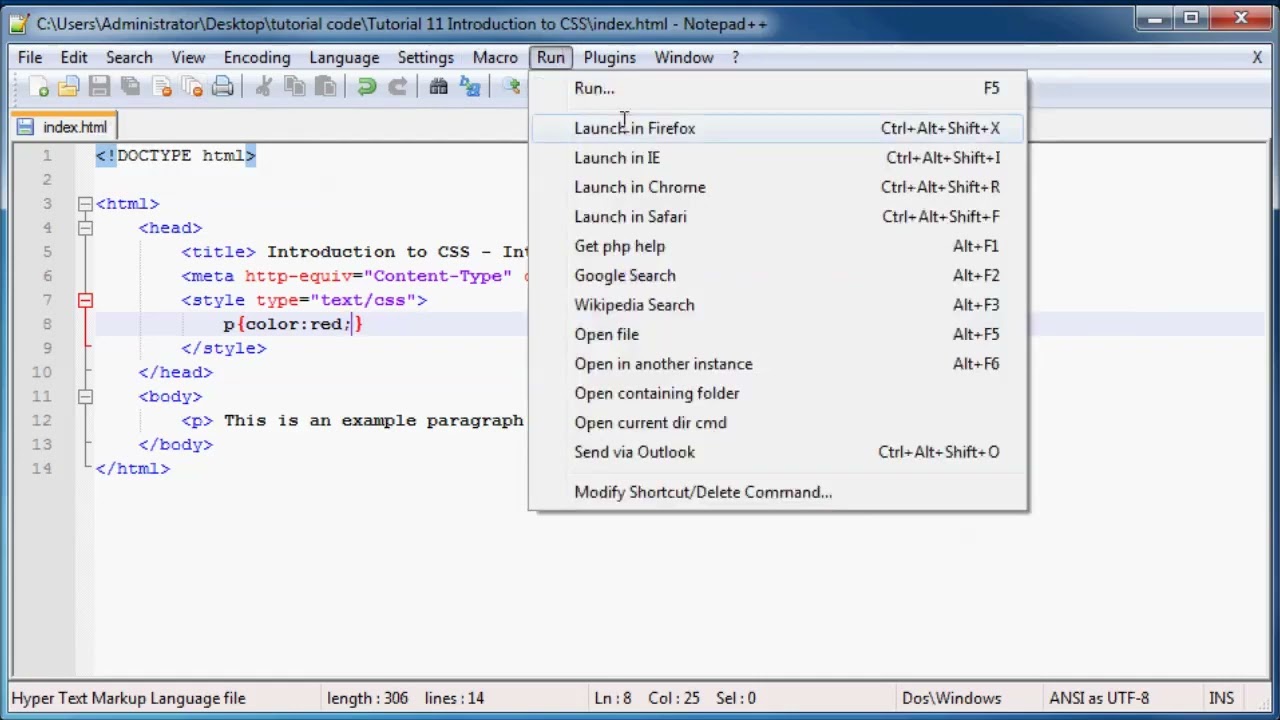Click line number 14 in the margin
Image resolution: width=1280 pixels, height=720 pixels.
41,468
